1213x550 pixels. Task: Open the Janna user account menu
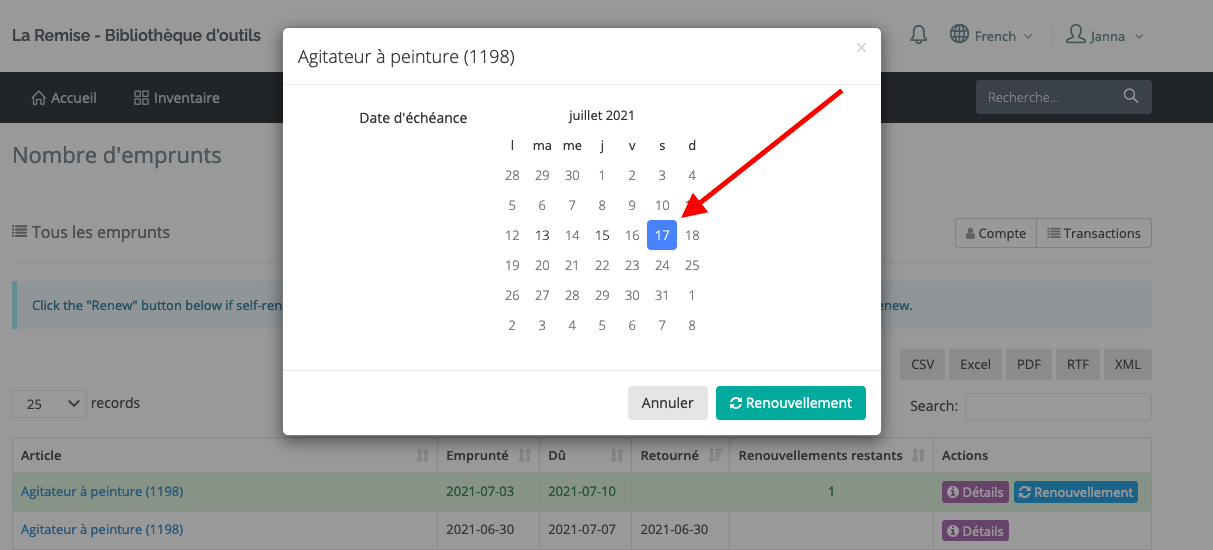point(1104,36)
